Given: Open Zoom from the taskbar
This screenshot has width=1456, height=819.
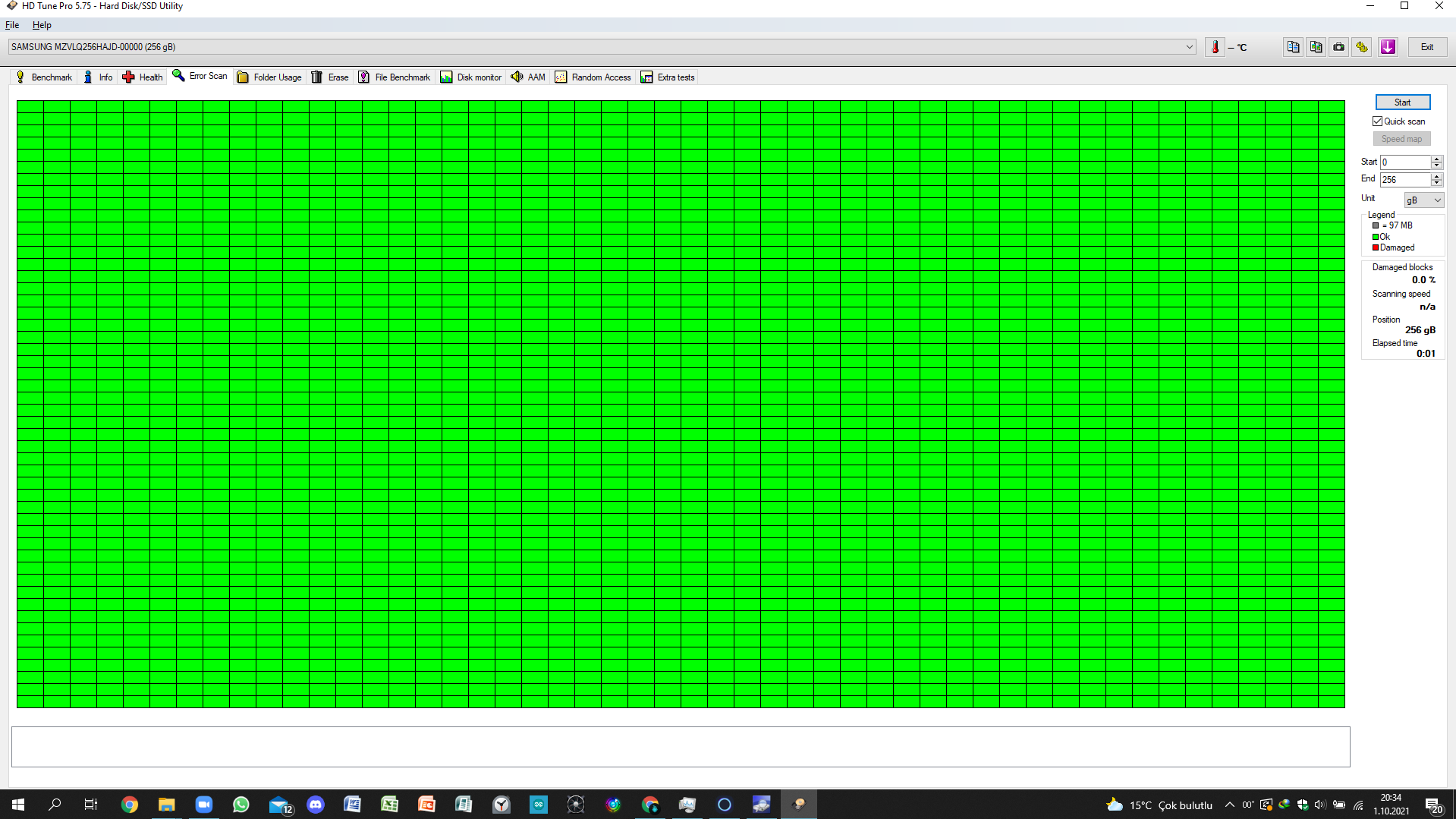Looking at the screenshot, I should coord(204,805).
